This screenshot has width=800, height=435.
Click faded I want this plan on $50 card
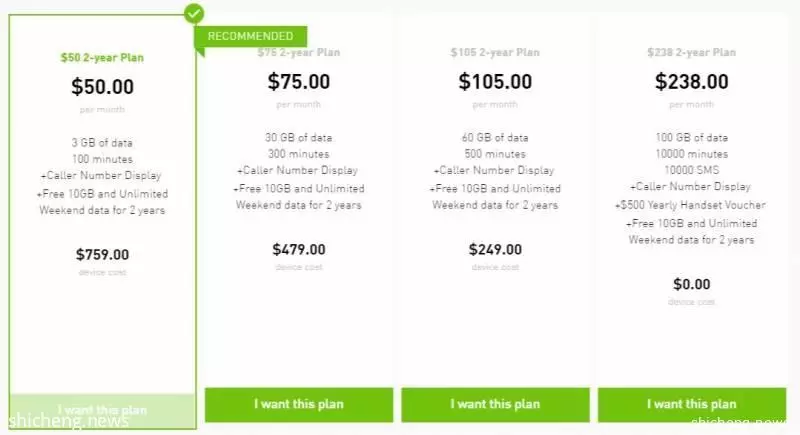pyautogui.click(x=103, y=410)
